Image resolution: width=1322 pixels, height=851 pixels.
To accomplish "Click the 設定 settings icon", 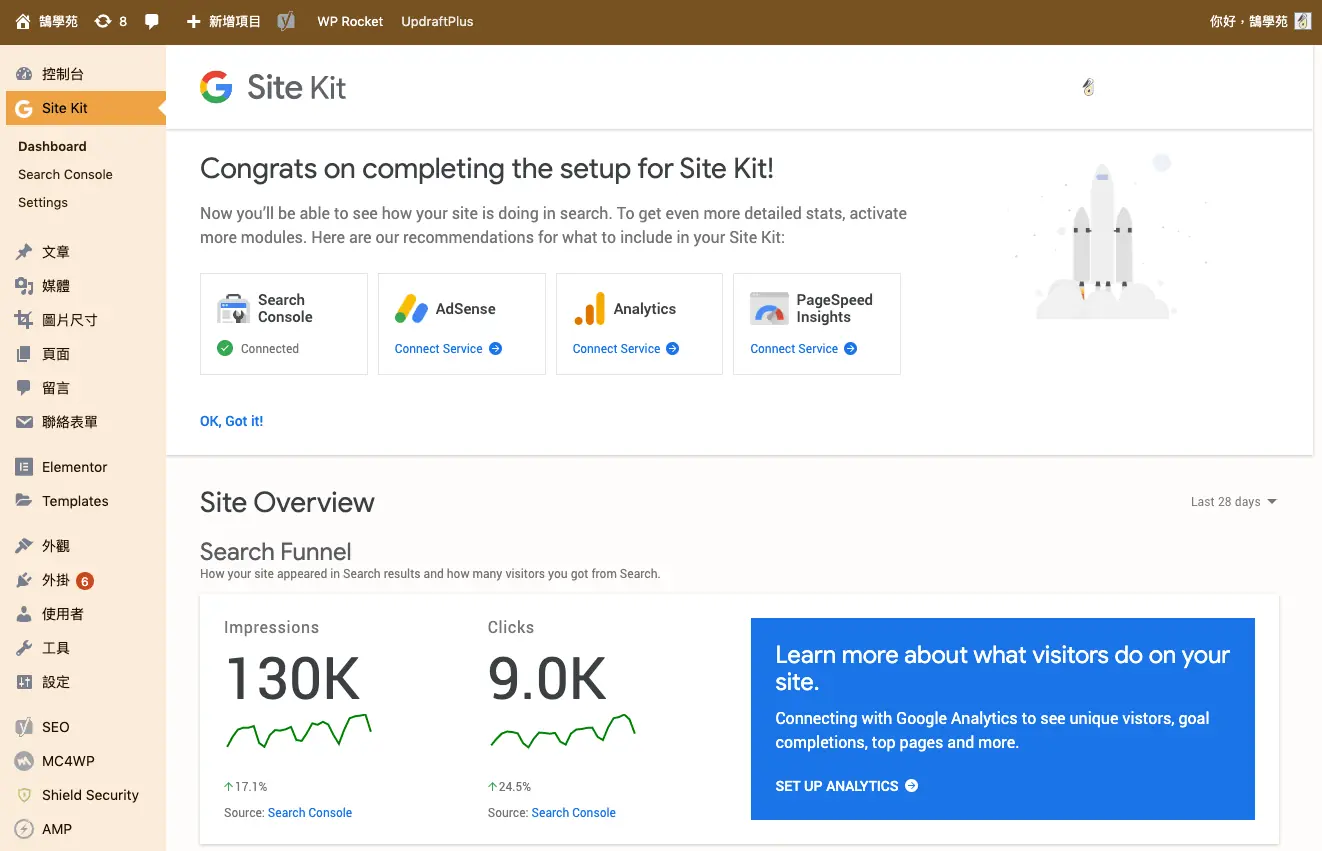I will coord(24,682).
